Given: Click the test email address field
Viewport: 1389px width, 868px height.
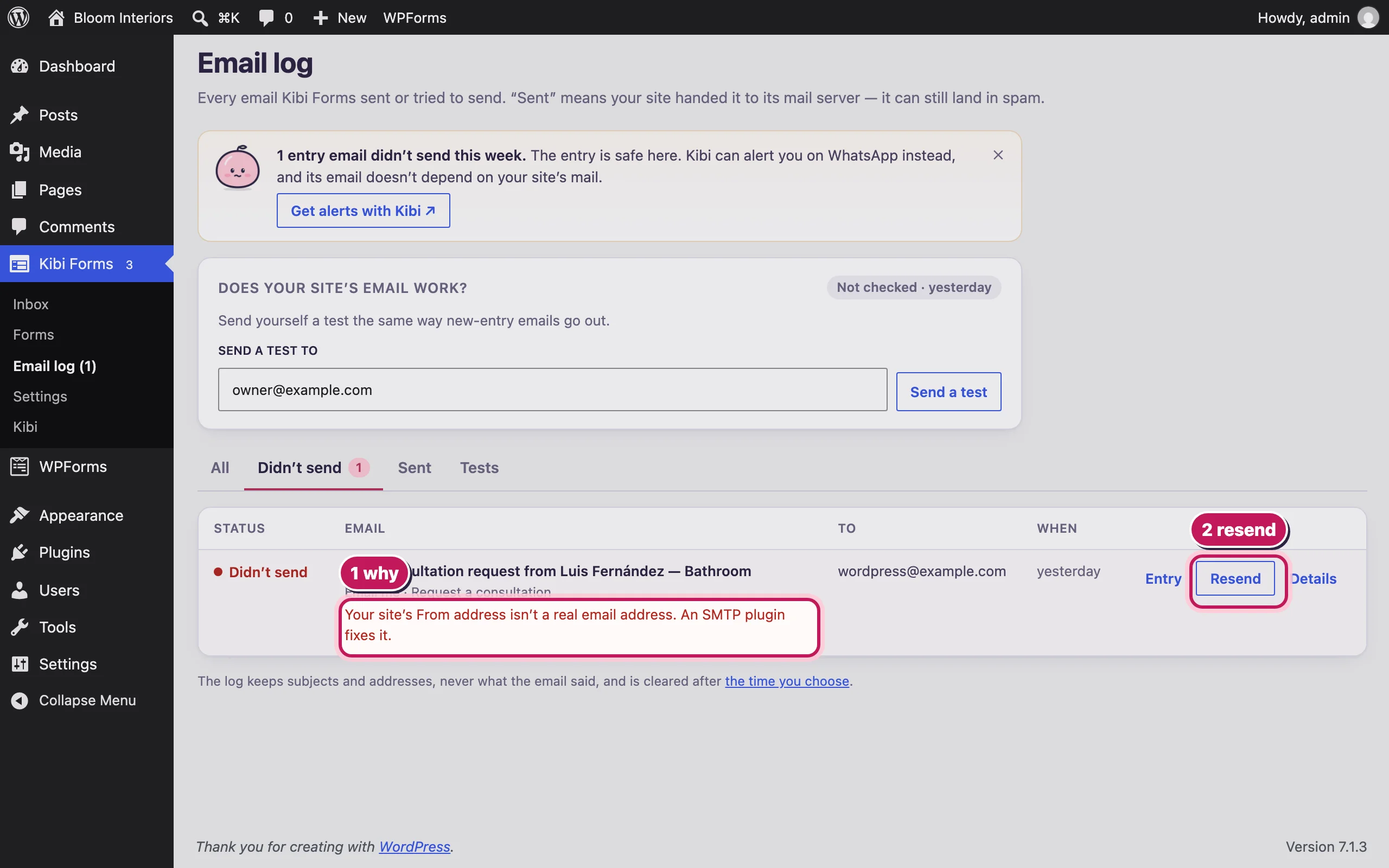Looking at the screenshot, I should pos(553,390).
